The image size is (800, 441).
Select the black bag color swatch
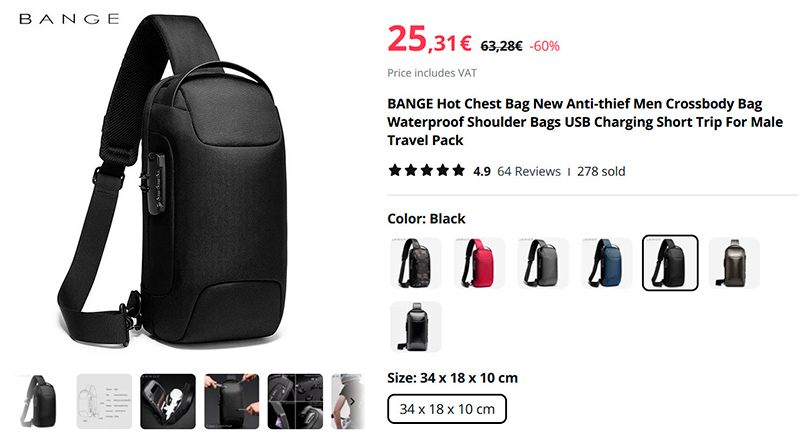click(x=670, y=263)
